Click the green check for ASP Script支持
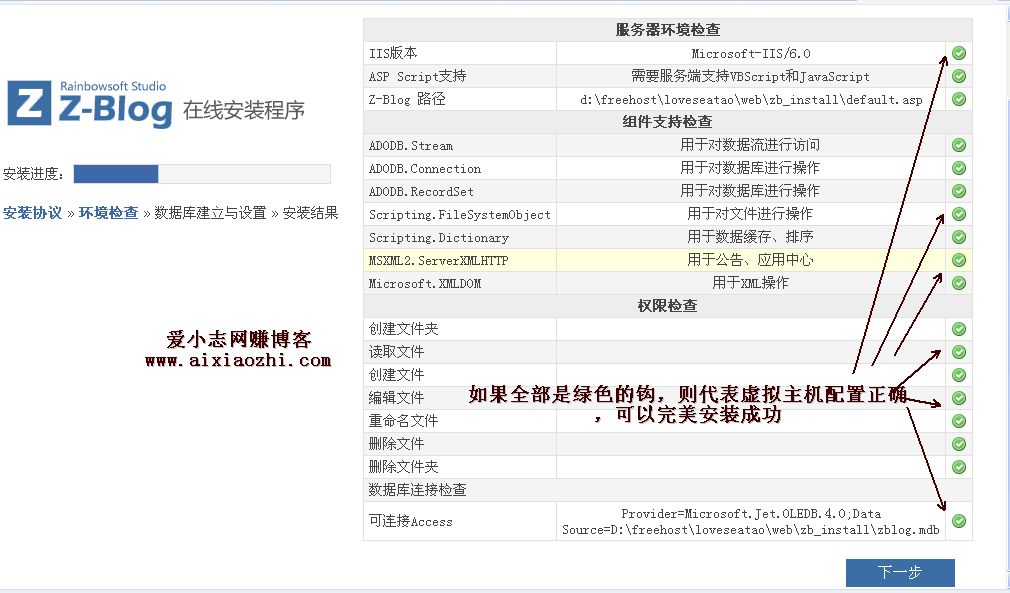 coord(958,76)
